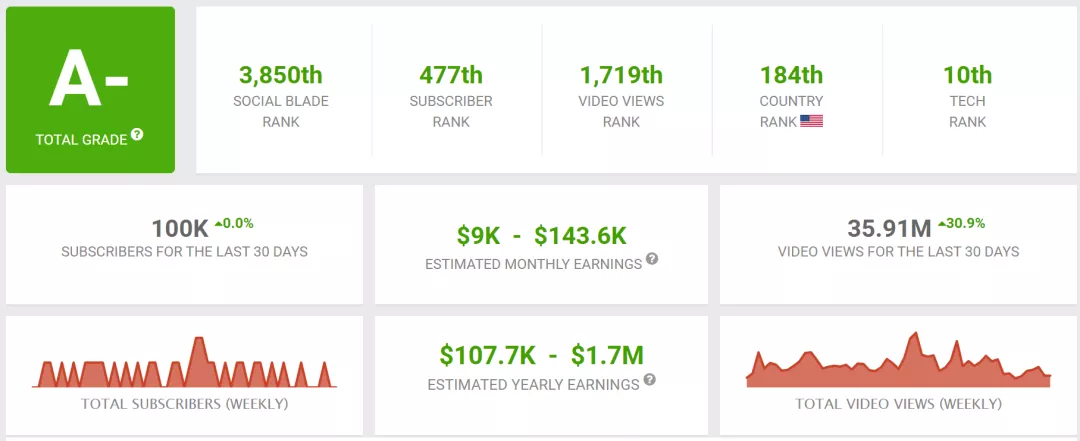This screenshot has height=441, width=1080.
Task: Open the Total Subscribers weekly chart
Action: coord(184,362)
